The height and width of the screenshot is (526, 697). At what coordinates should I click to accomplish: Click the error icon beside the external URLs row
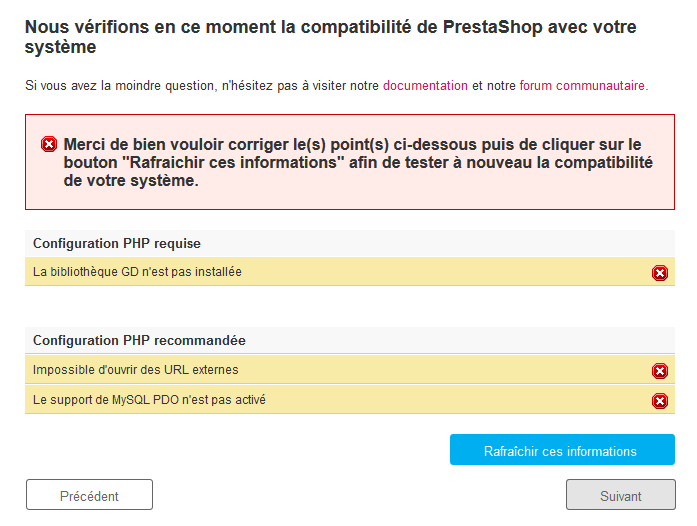tap(660, 371)
